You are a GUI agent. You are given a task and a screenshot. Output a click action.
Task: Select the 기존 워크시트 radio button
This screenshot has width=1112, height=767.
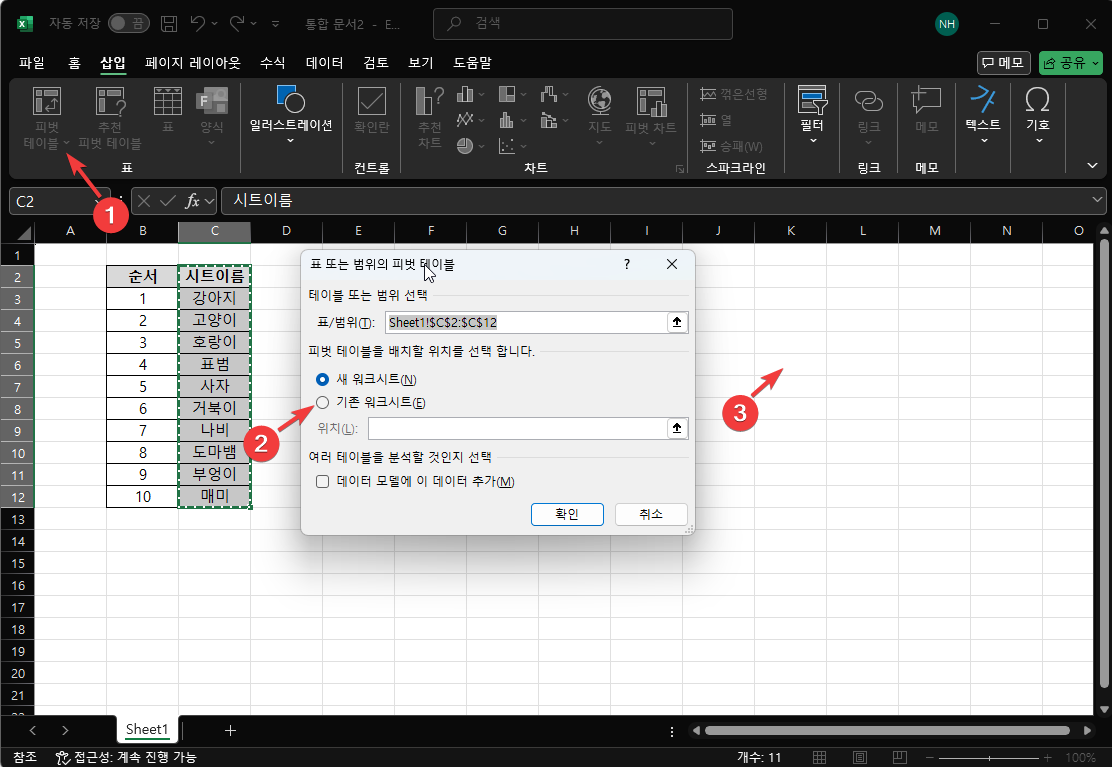coord(322,402)
